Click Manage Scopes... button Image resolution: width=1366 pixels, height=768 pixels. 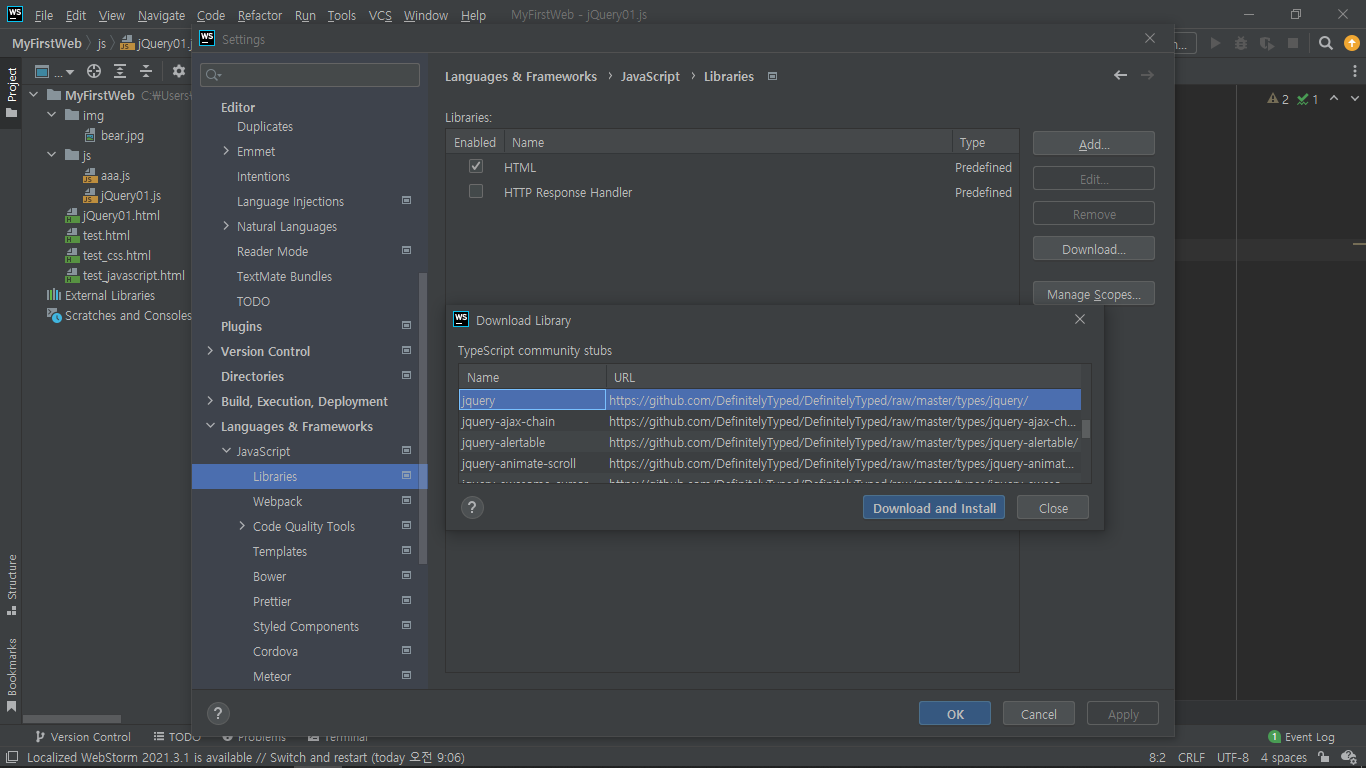tap(1094, 294)
